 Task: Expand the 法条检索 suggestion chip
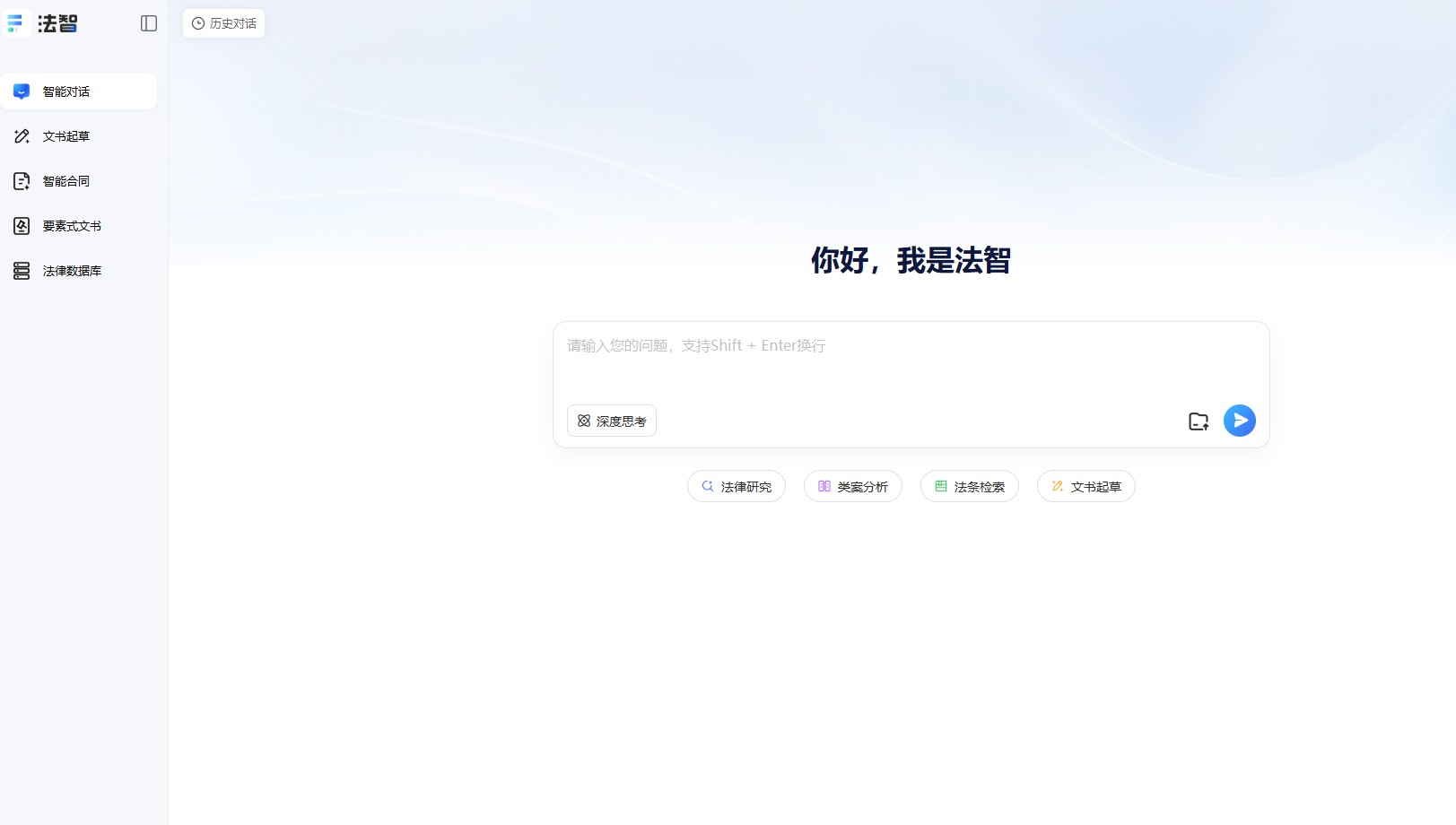pos(969,486)
